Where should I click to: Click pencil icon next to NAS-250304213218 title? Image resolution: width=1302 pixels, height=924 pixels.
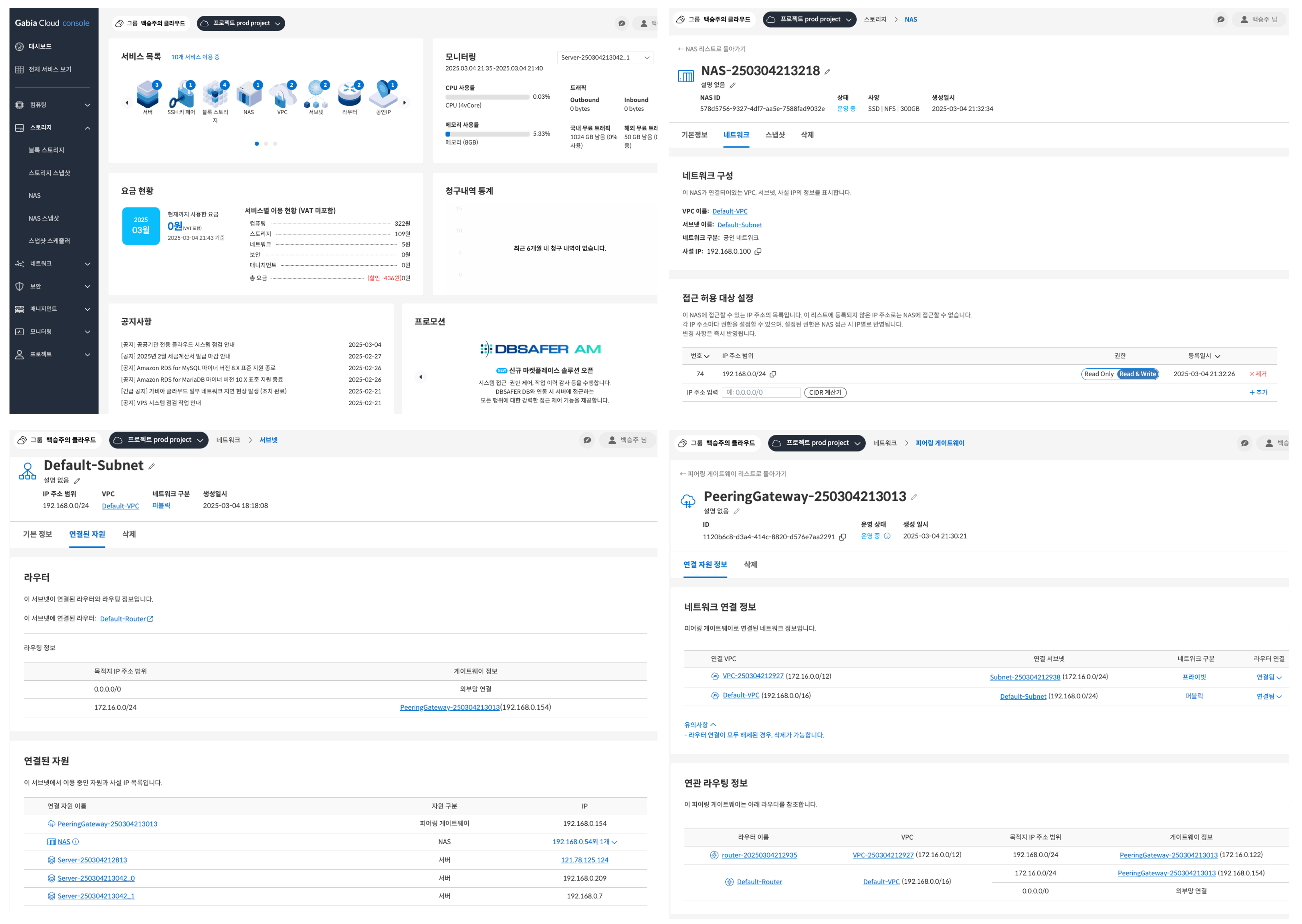[x=827, y=72]
